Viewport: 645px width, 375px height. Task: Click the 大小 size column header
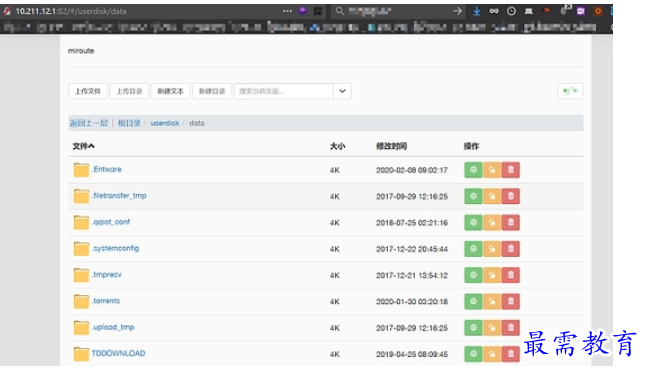[x=337, y=146]
